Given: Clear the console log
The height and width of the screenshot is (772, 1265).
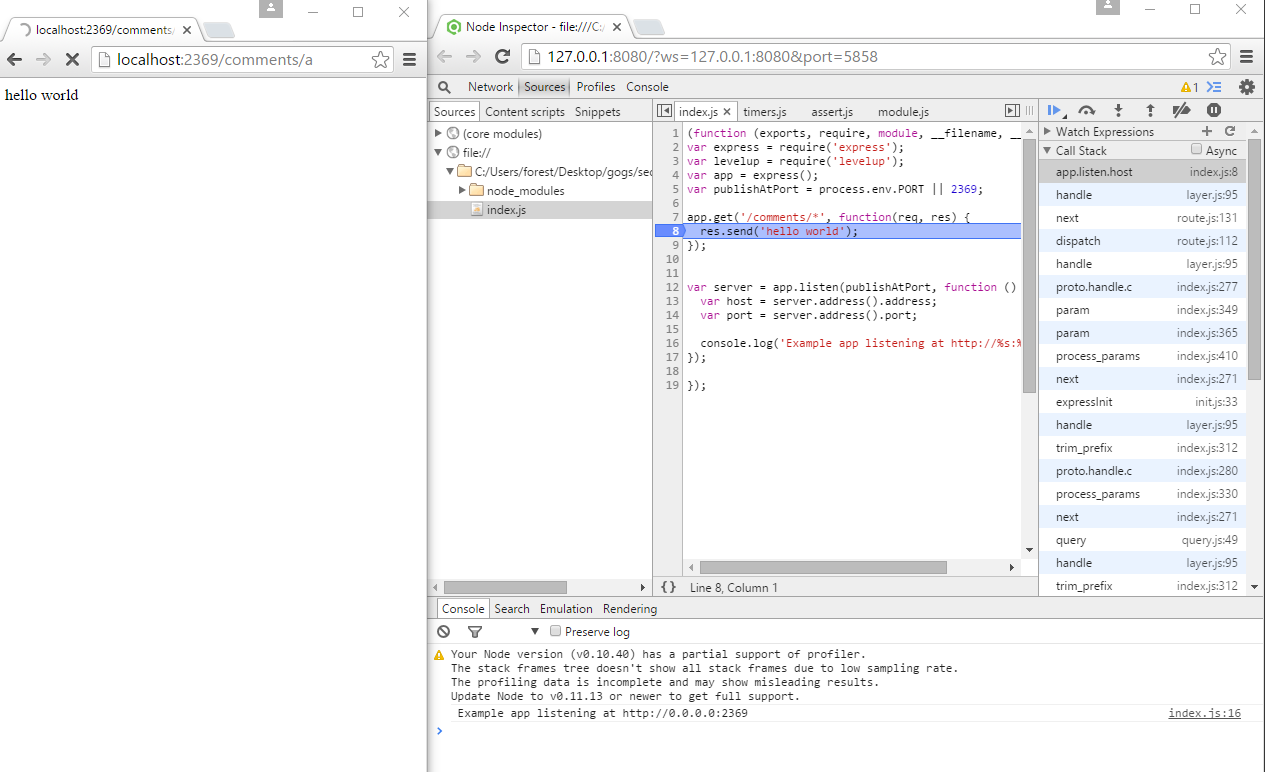Looking at the screenshot, I should click(444, 632).
